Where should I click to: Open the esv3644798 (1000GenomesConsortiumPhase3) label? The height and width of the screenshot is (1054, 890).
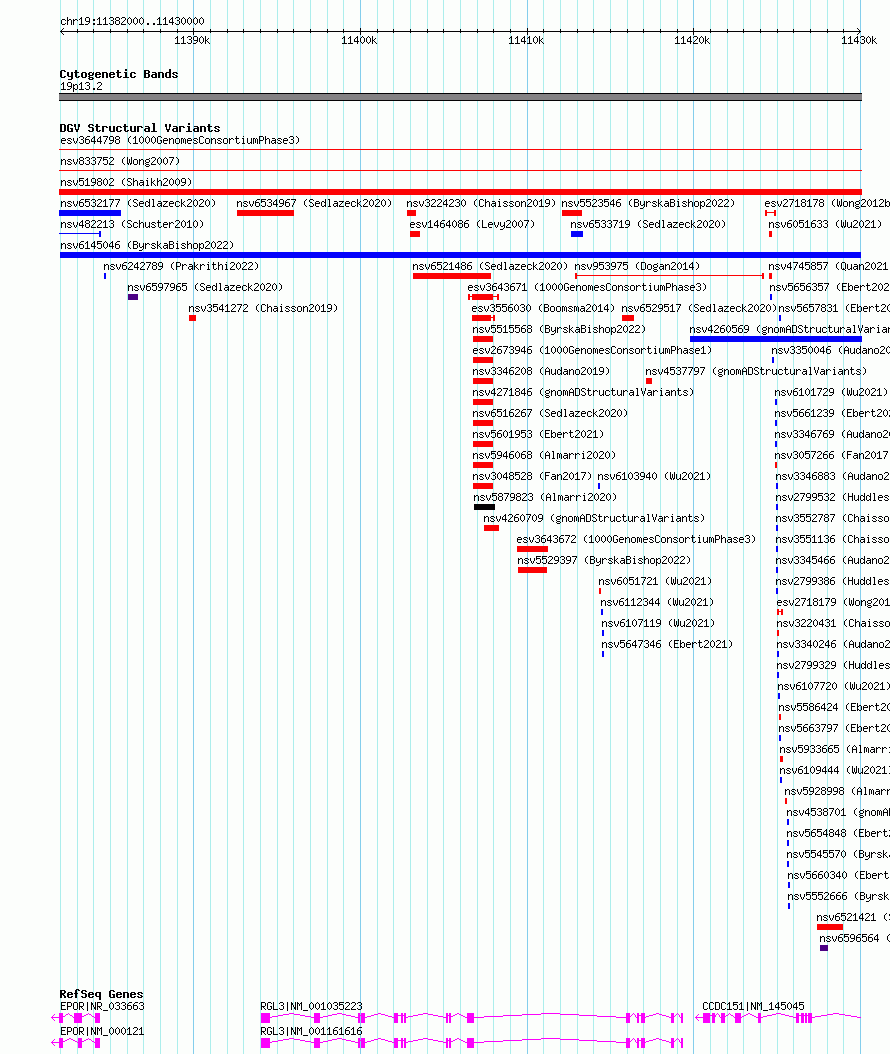click(x=180, y=140)
